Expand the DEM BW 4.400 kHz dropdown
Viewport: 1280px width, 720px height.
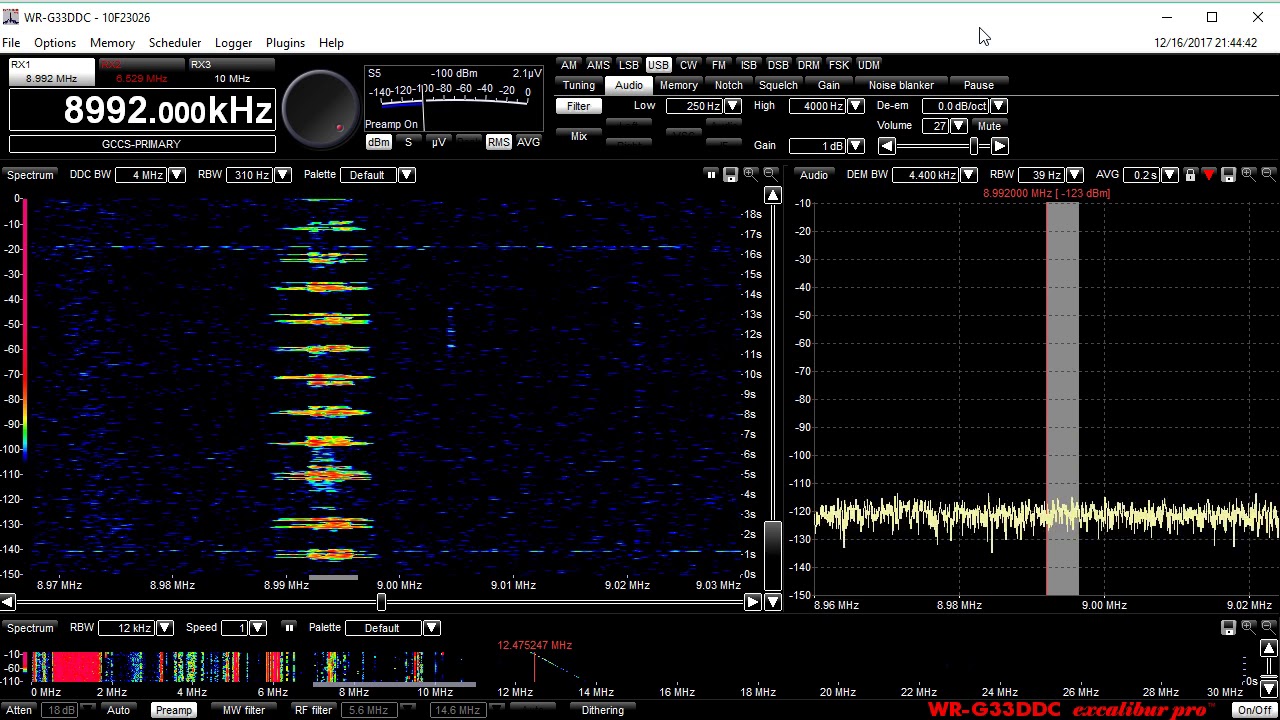click(x=968, y=175)
